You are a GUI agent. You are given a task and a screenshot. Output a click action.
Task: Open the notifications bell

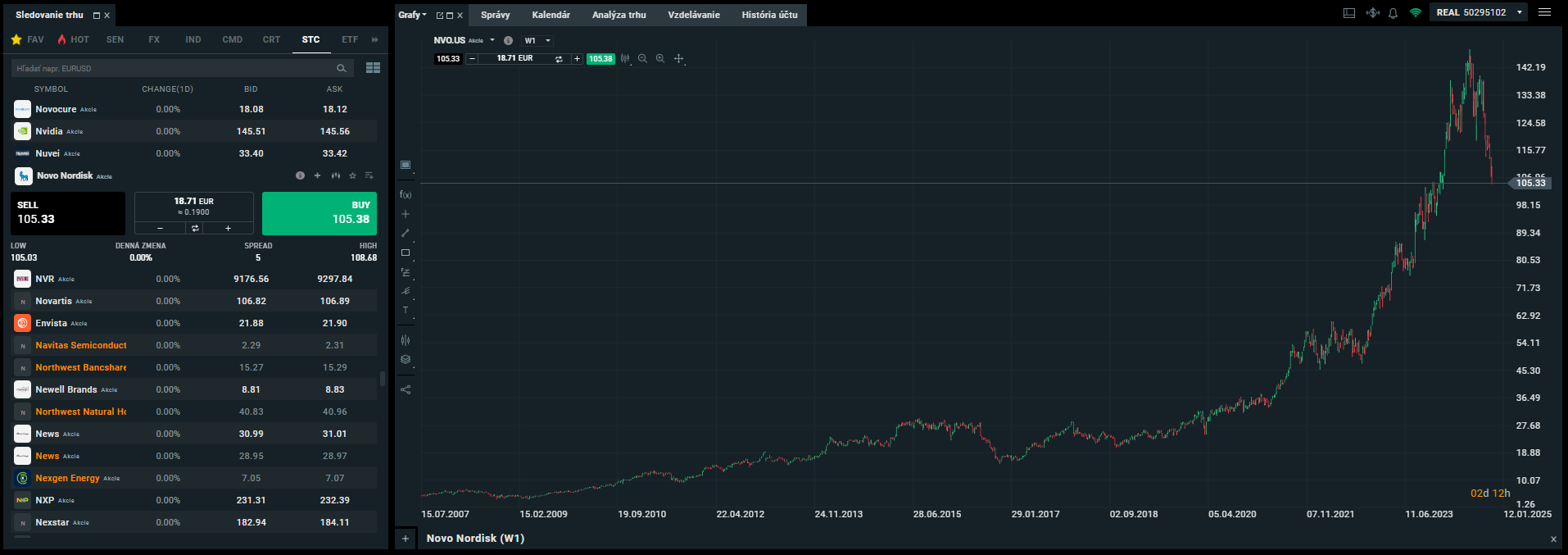point(1393,13)
